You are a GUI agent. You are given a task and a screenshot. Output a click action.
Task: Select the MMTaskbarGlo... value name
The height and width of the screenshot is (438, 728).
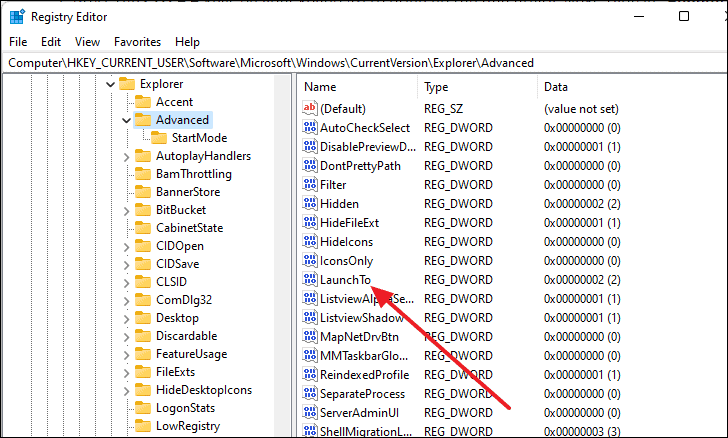coord(364,356)
